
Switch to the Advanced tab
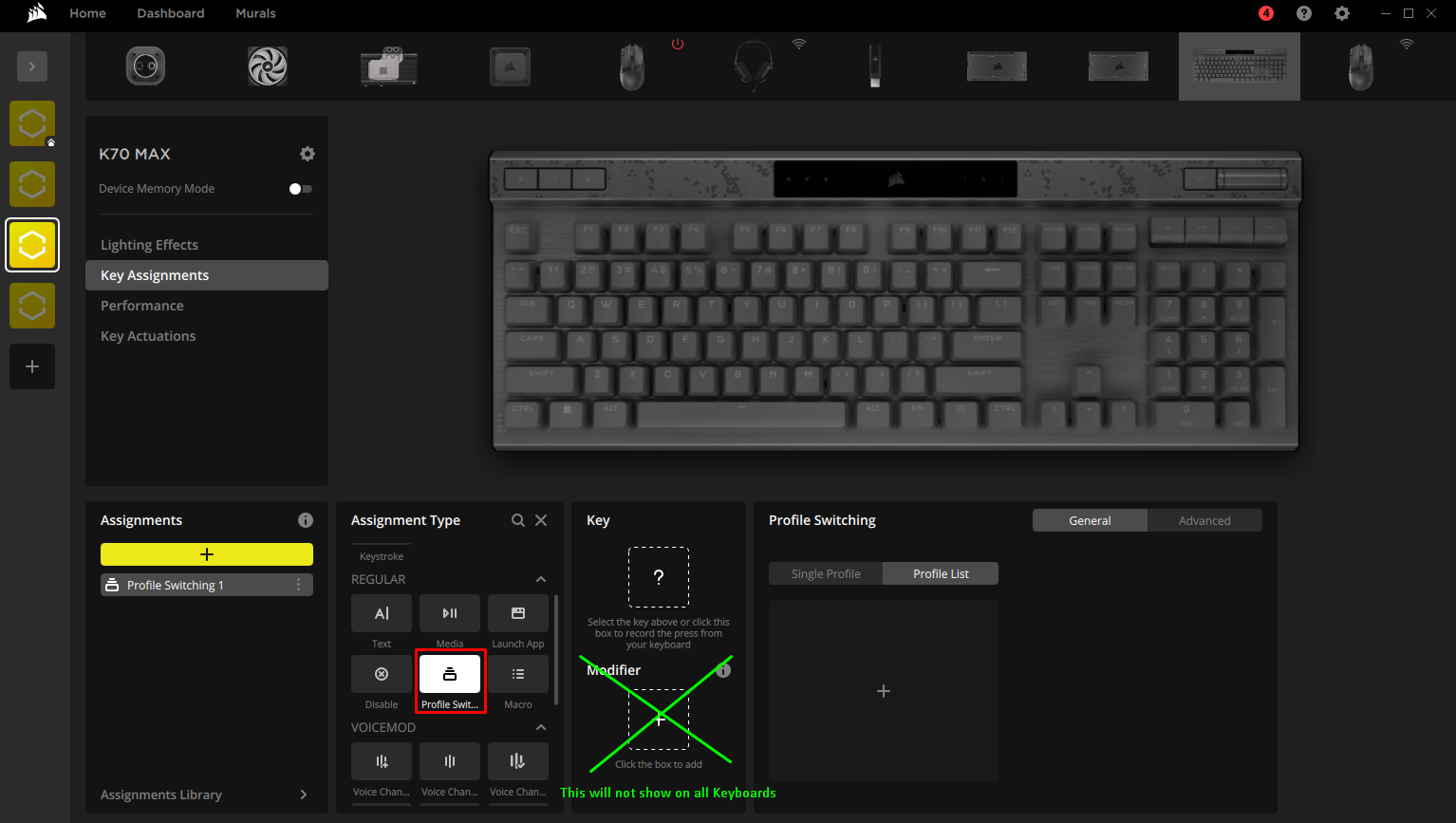(x=1204, y=519)
